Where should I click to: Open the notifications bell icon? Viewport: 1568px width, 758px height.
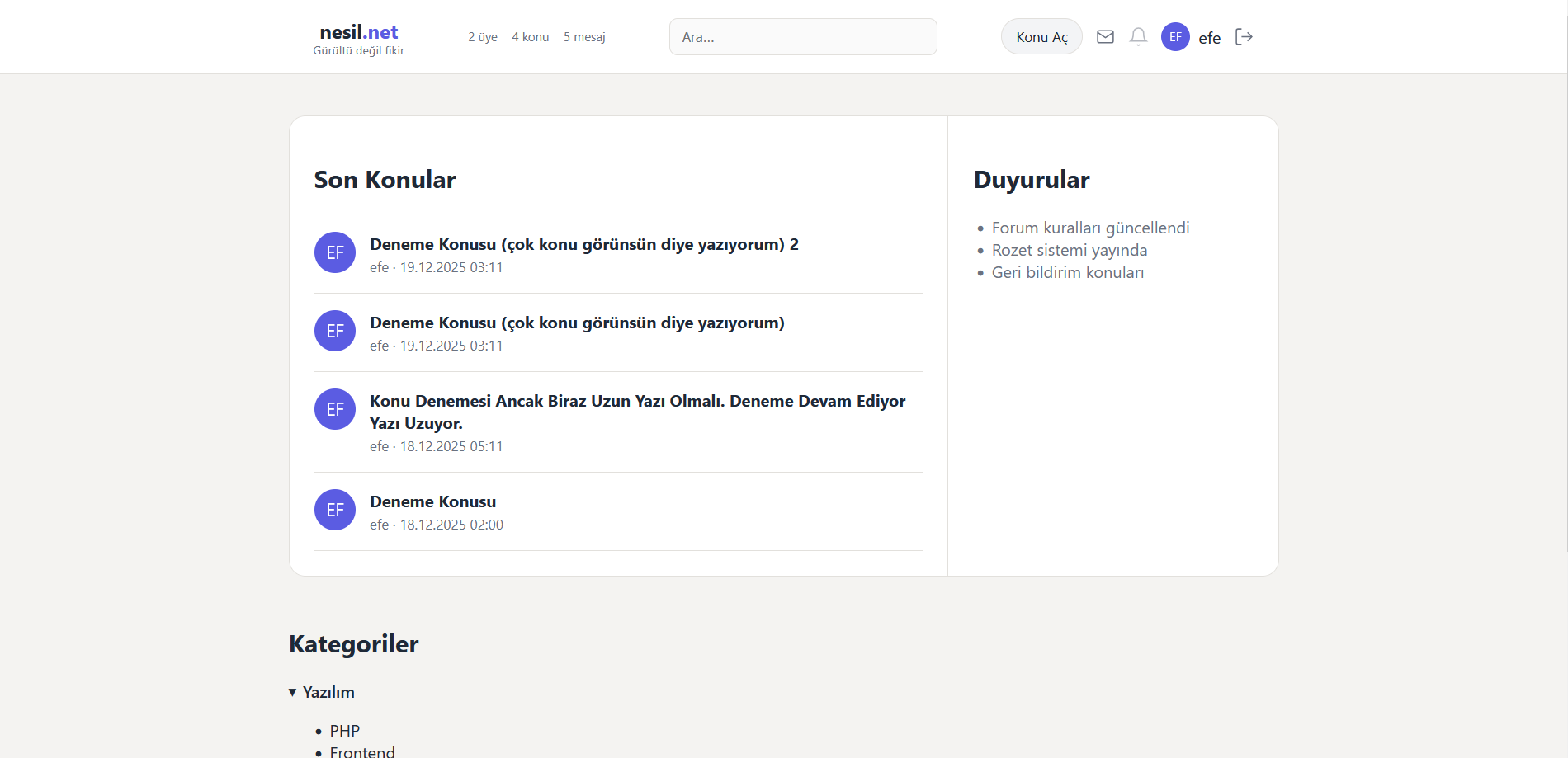click(1138, 36)
